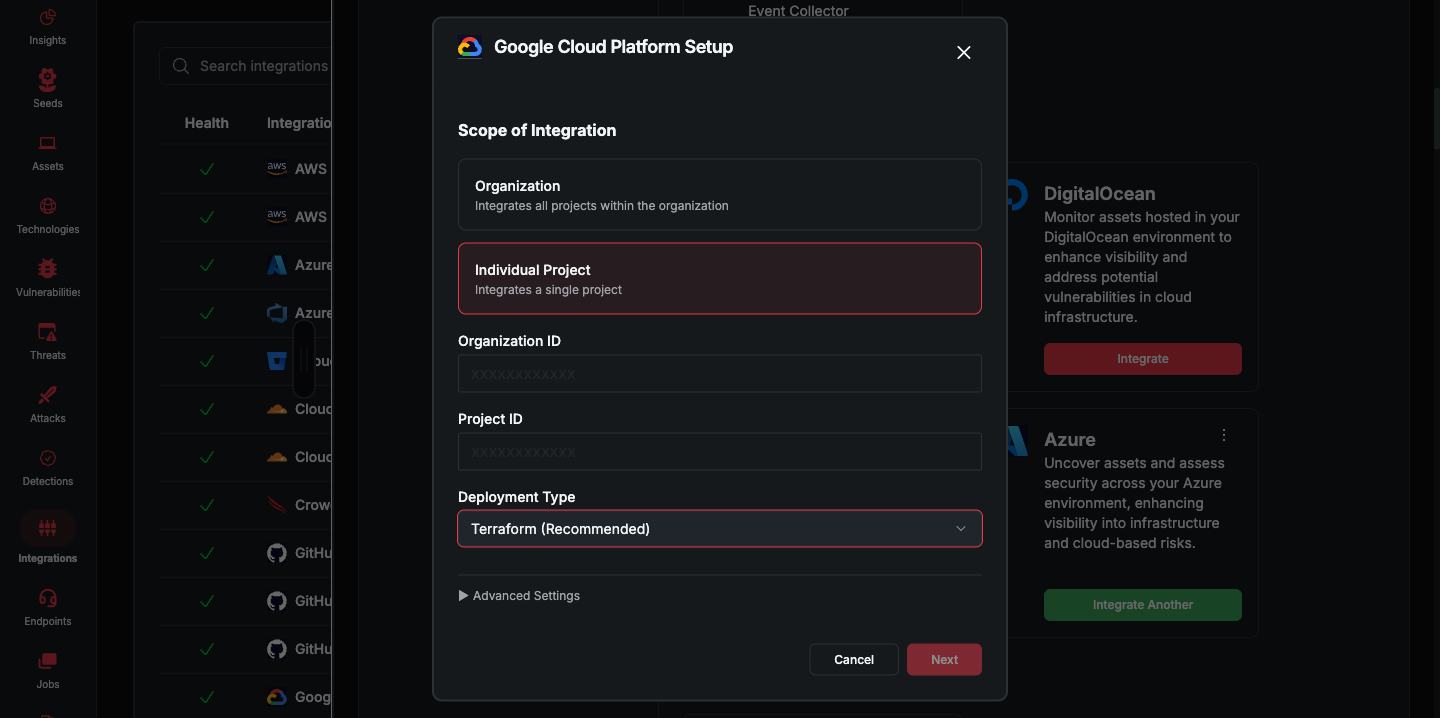Click health checkmark in CrowdStrike row
Image resolution: width=1440 pixels, height=718 pixels.
click(x=207, y=505)
